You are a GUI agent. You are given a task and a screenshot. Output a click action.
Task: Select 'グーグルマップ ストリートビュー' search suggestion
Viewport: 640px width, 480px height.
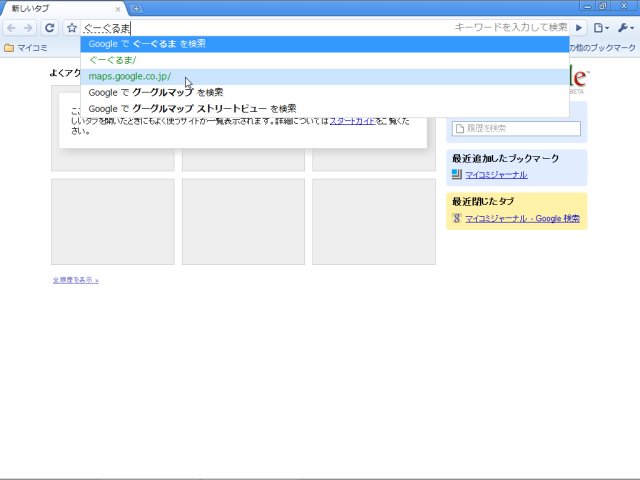click(x=324, y=109)
